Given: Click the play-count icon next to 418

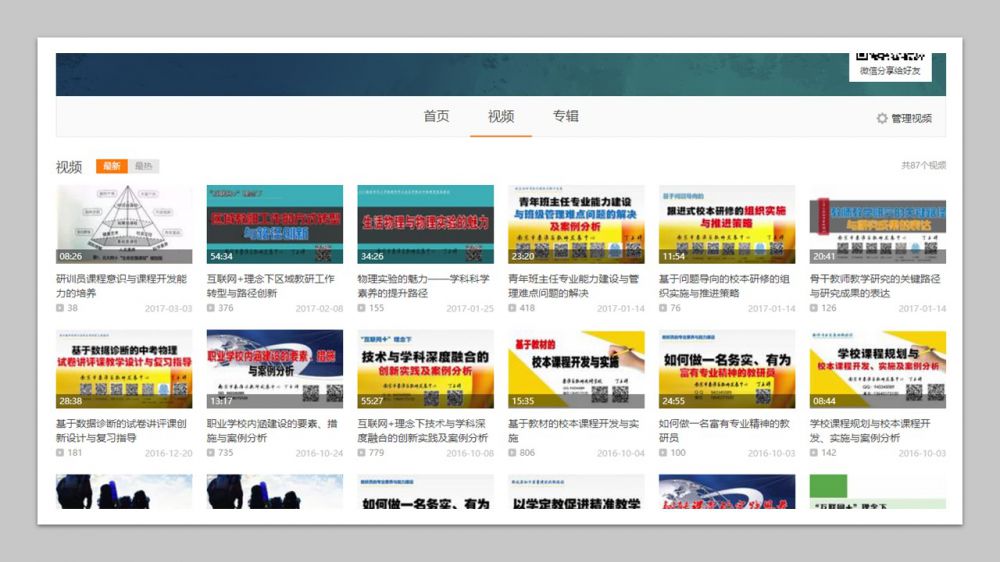Looking at the screenshot, I should point(513,308).
